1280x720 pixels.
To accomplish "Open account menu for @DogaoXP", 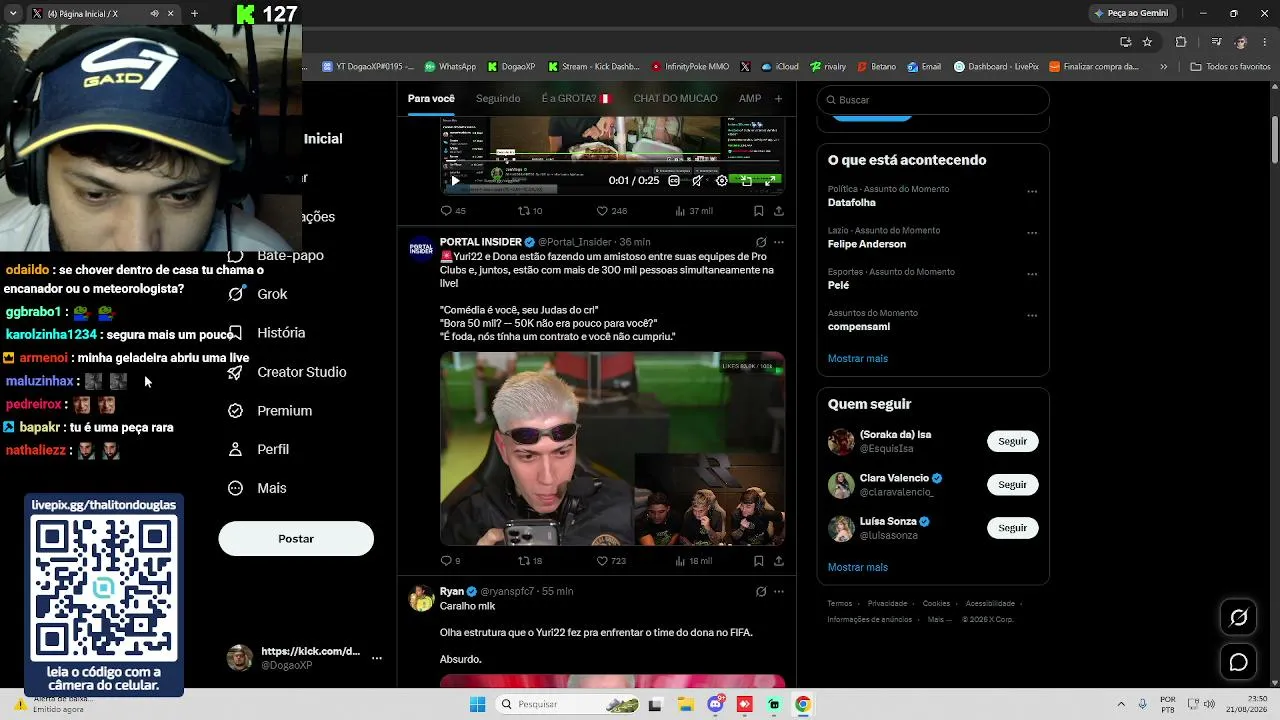I will click(x=304, y=658).
